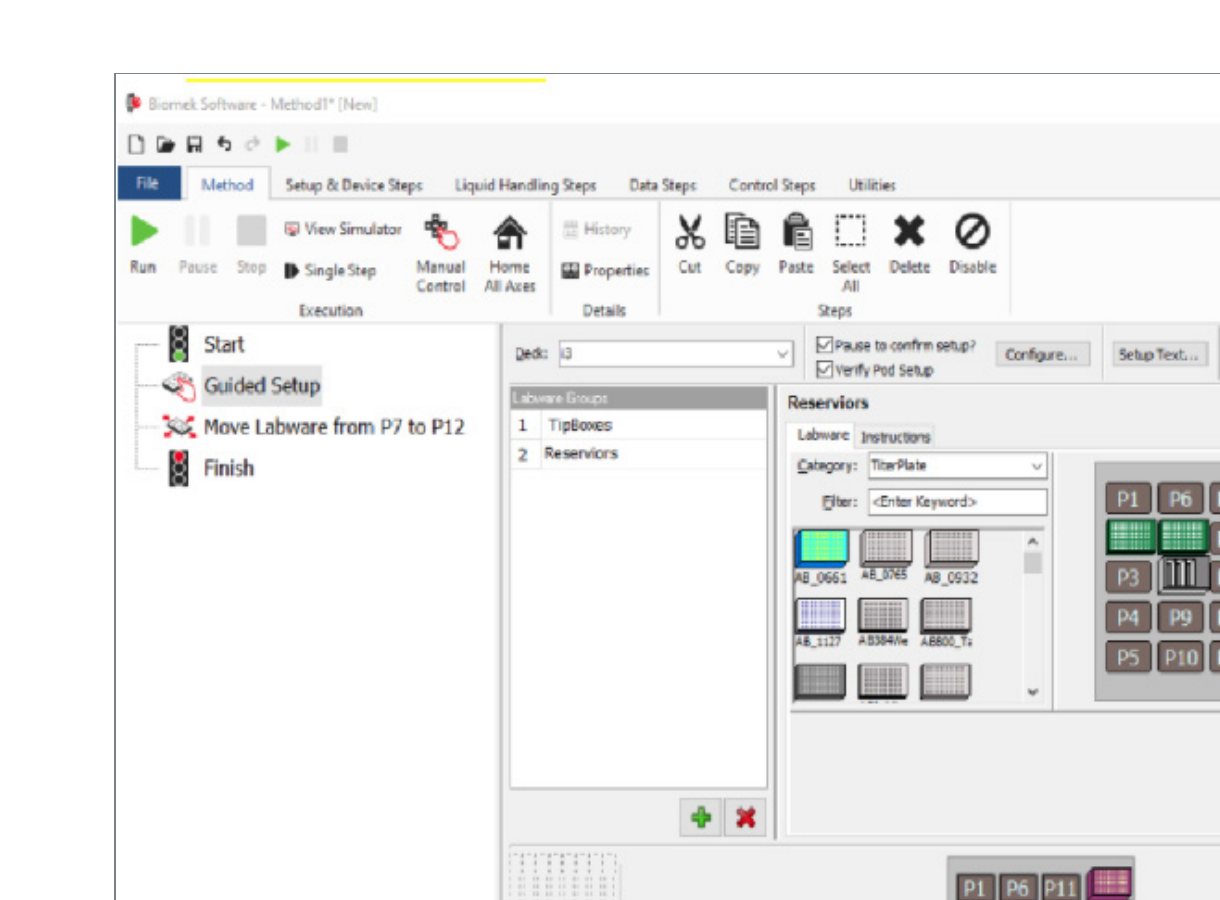Click Select All steps

point(851,254)
